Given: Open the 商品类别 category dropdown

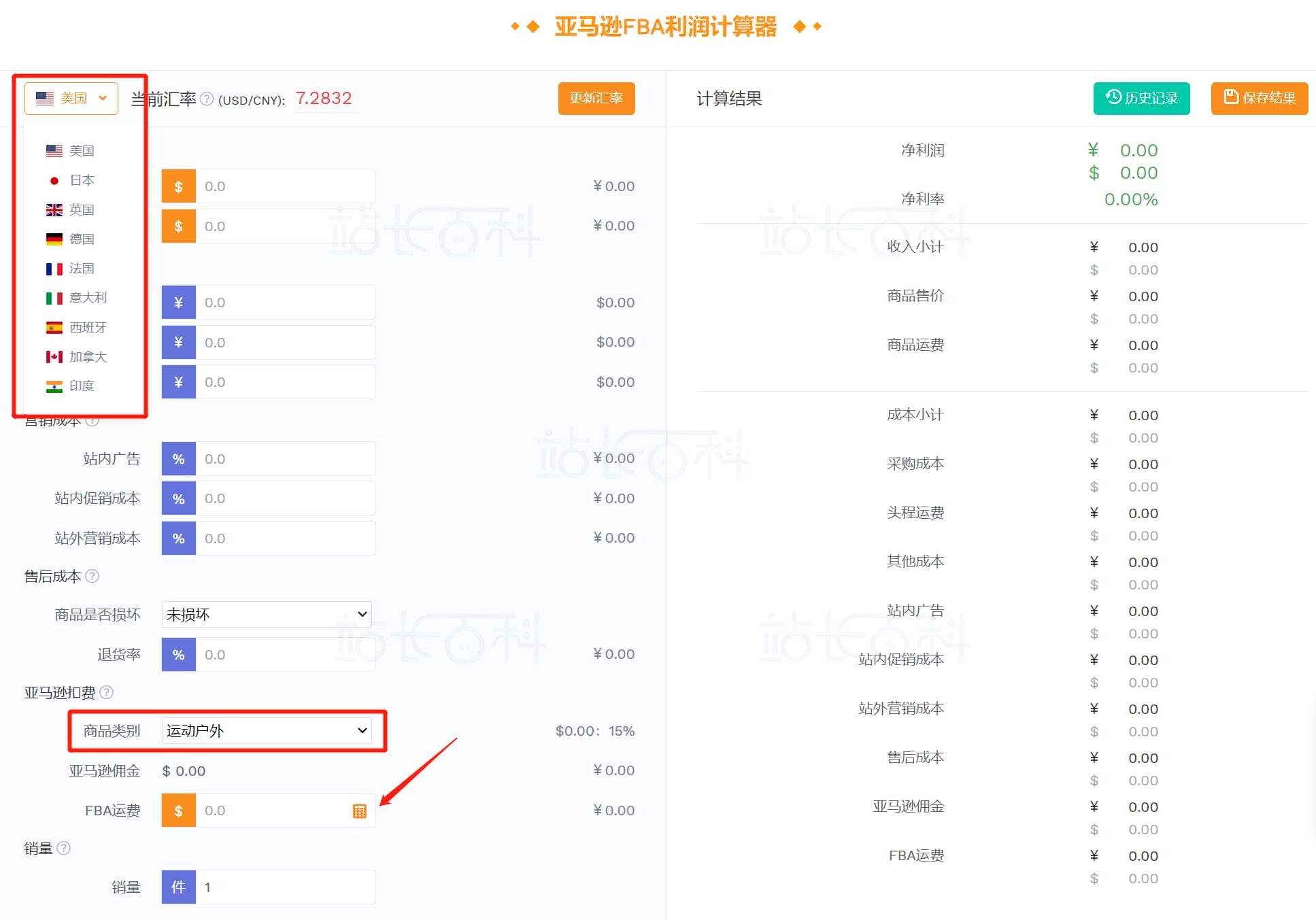Looking at the screenshot, I should (x=267, y=730).
